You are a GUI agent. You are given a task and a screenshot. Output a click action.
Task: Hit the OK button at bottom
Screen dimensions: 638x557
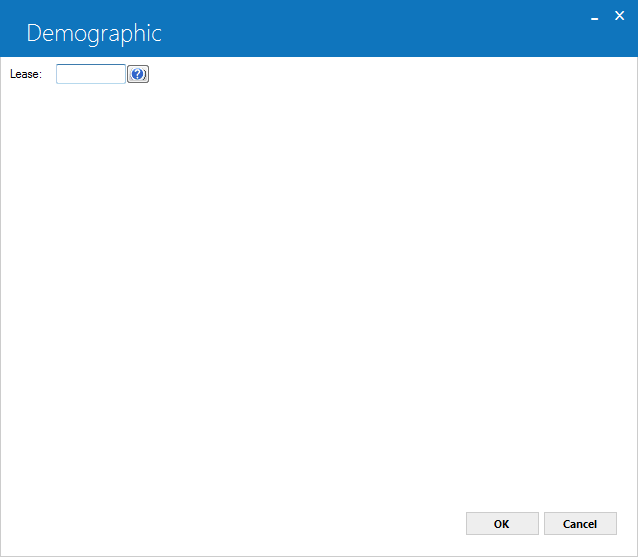click(502, 524)
